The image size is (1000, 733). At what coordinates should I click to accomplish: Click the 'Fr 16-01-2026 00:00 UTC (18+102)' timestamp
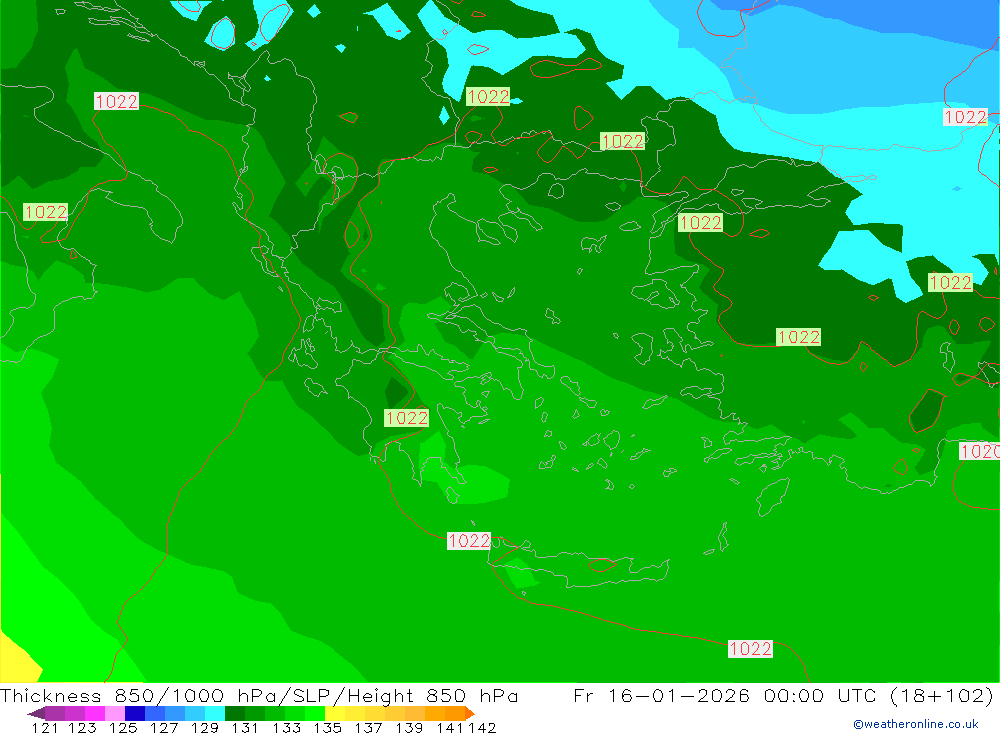783,695
